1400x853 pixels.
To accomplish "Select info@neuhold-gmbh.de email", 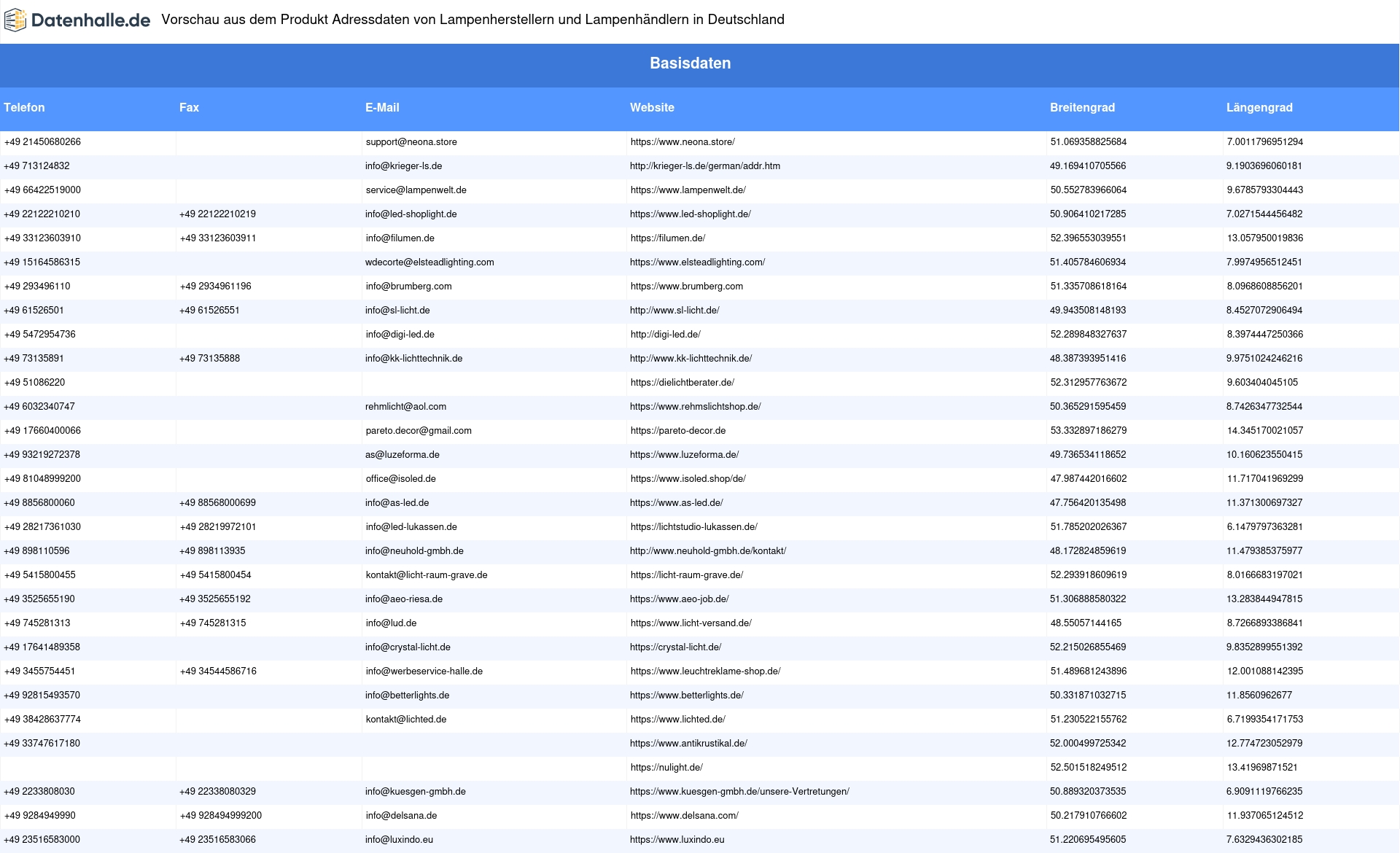I will (x=414, y=551).
